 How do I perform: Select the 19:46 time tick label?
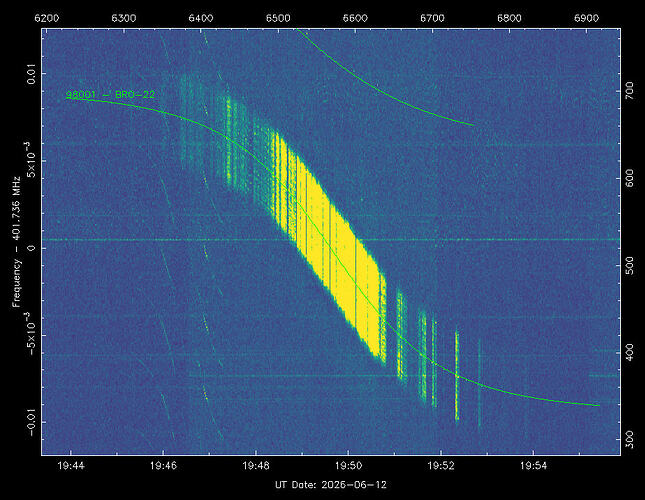pos(163,466)
